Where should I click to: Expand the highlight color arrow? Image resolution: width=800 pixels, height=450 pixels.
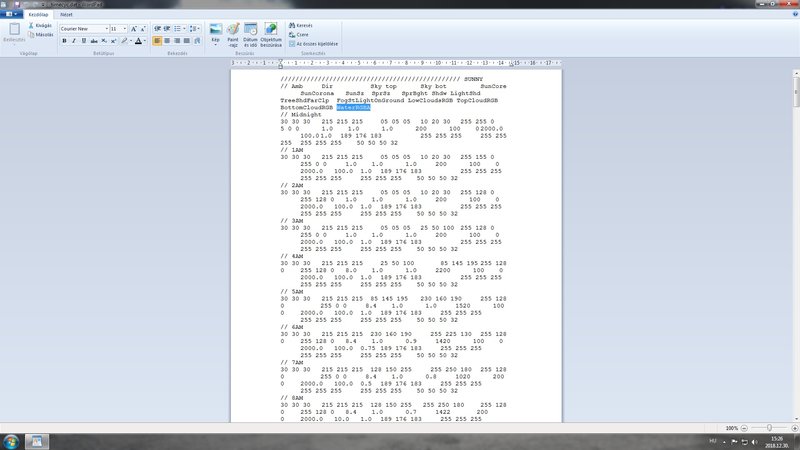coord(131,41)
